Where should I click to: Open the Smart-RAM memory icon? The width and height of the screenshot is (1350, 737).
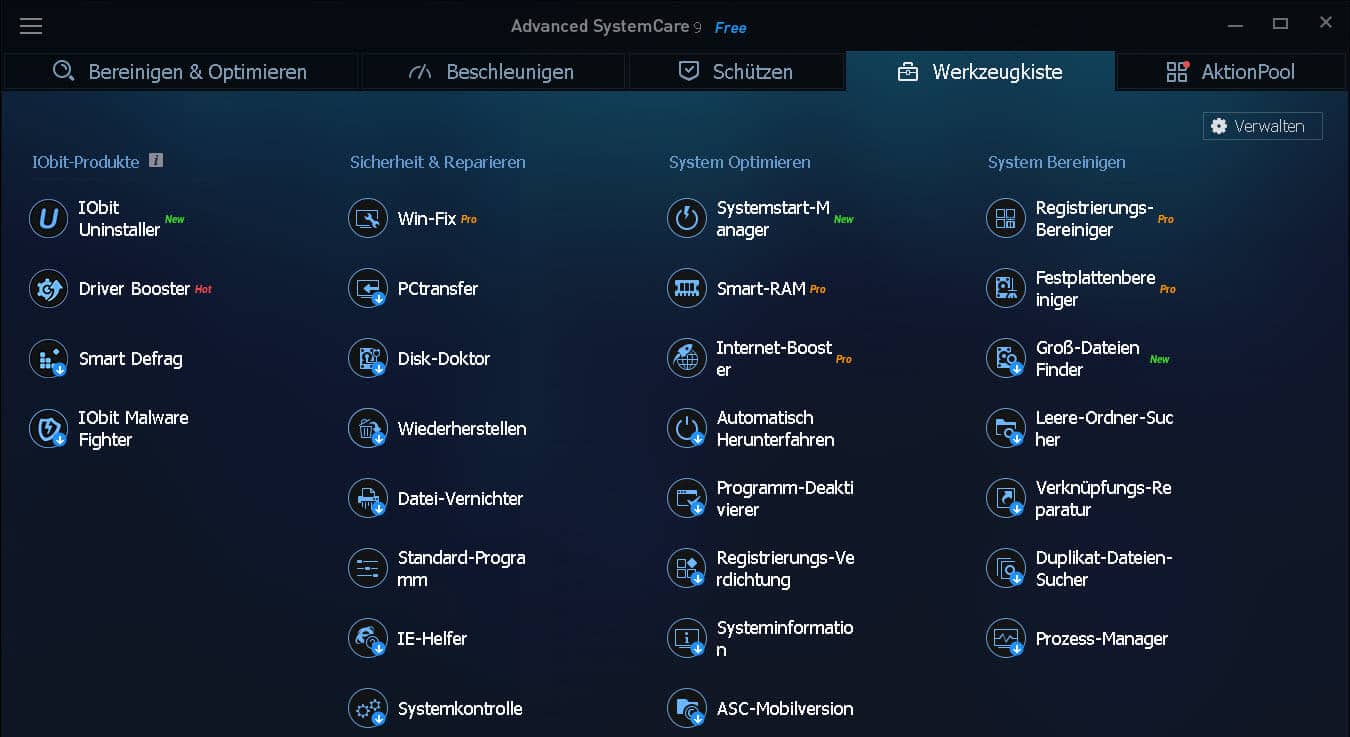pyautogui.click(x=686, y=288)
